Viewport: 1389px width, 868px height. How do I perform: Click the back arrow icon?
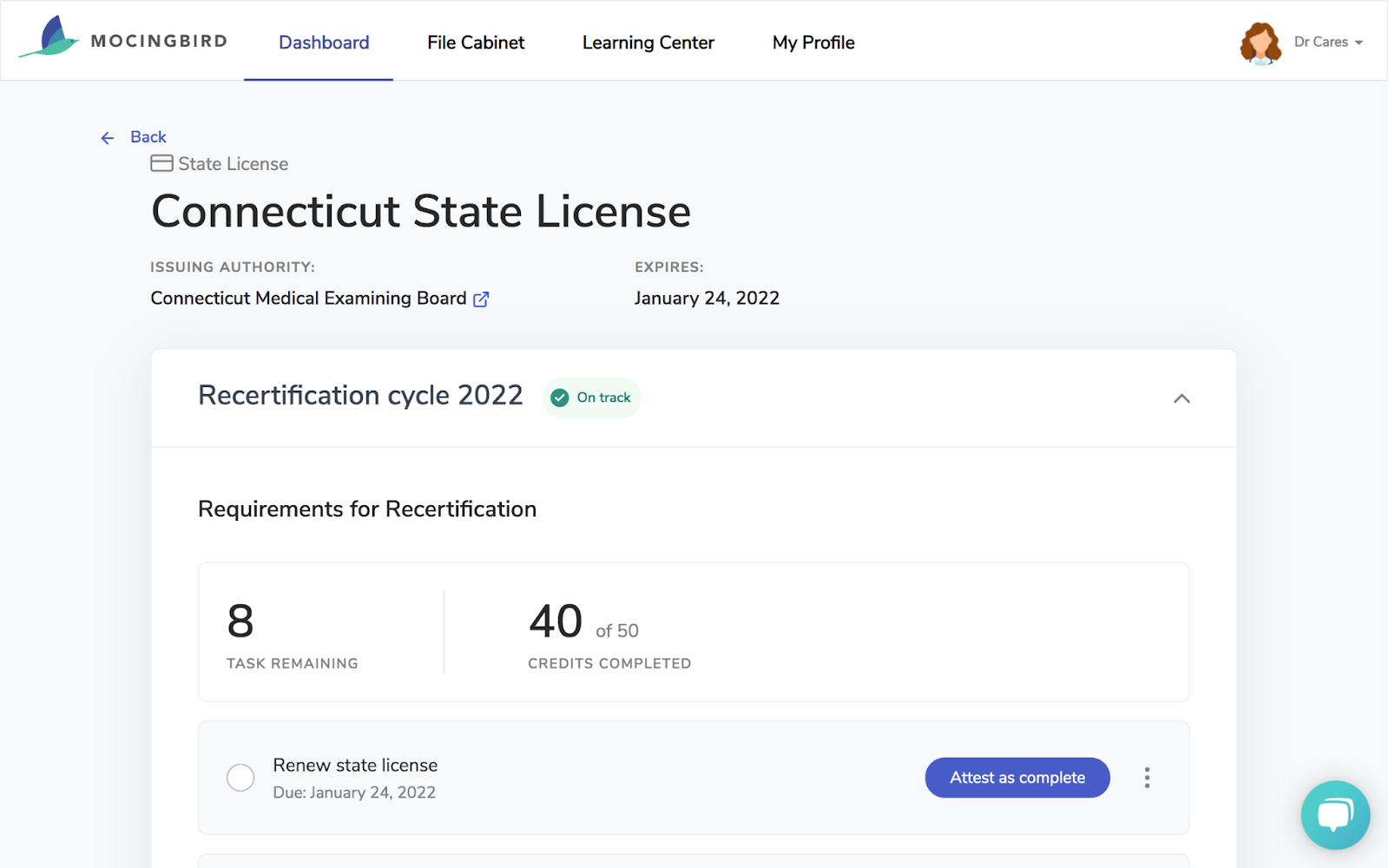(x=108, y=138)
